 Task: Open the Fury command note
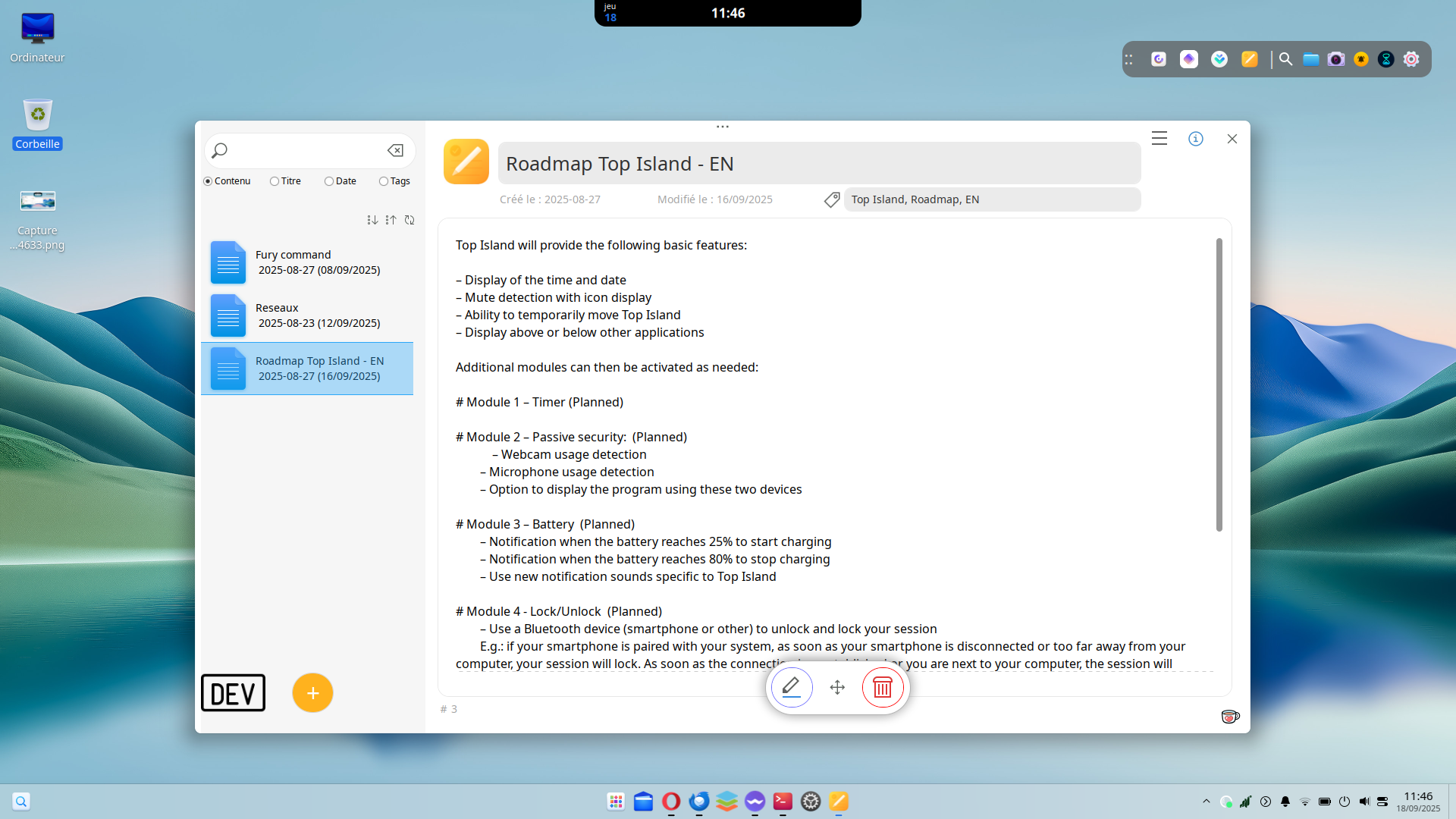click(307, 262)
